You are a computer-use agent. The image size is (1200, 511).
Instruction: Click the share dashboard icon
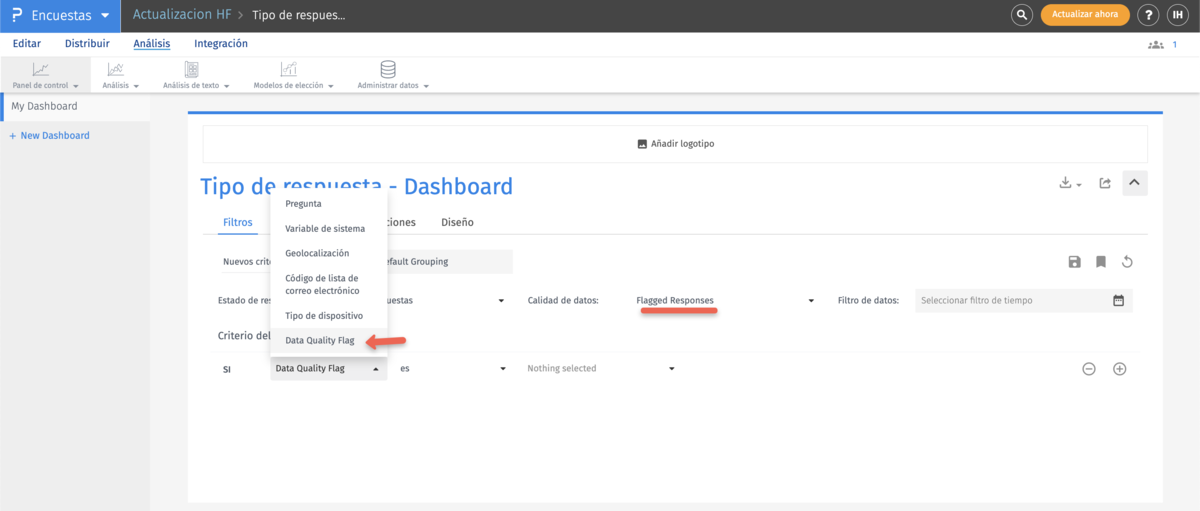[1105, 183]
